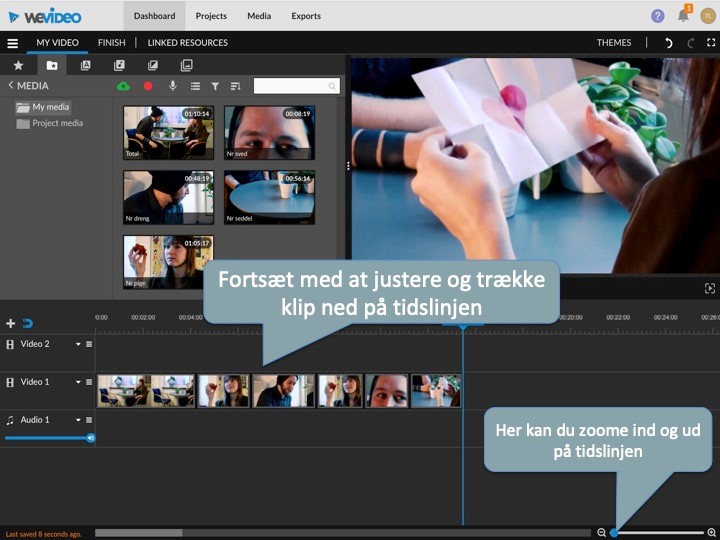Image resolution: width=720 pixels, height=540 pixels.
Task: Select the Nr dreng clip thumbnail
Action: tap(169, 197)
